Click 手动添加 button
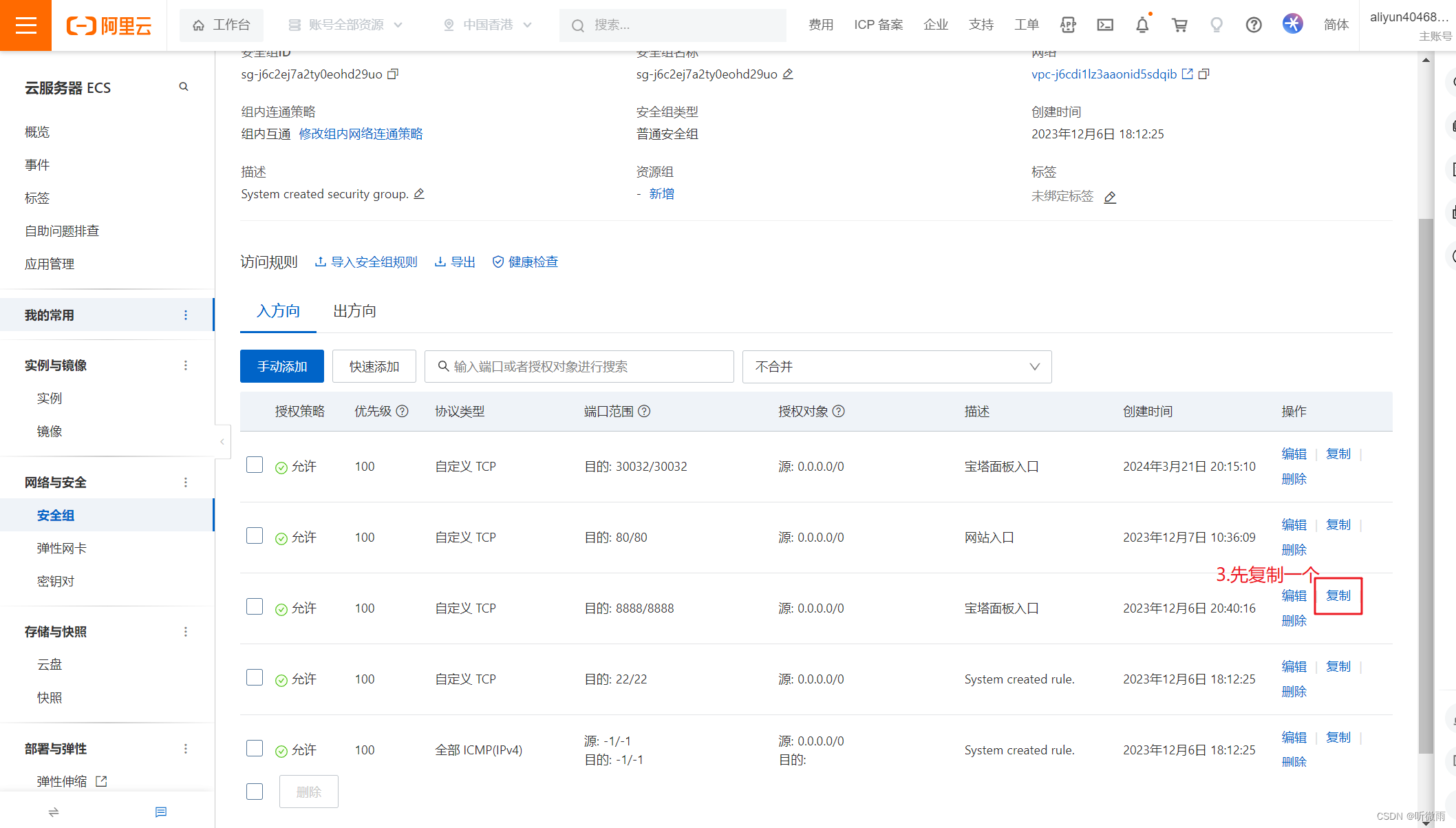This screenshot has height=828, width=1456. pyautogui.click(x=282, y=367)
